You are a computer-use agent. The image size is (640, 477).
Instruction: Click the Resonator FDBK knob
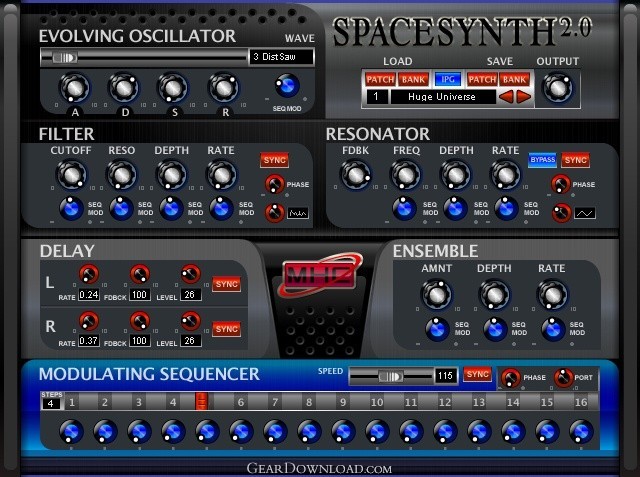tap(355, 175)
